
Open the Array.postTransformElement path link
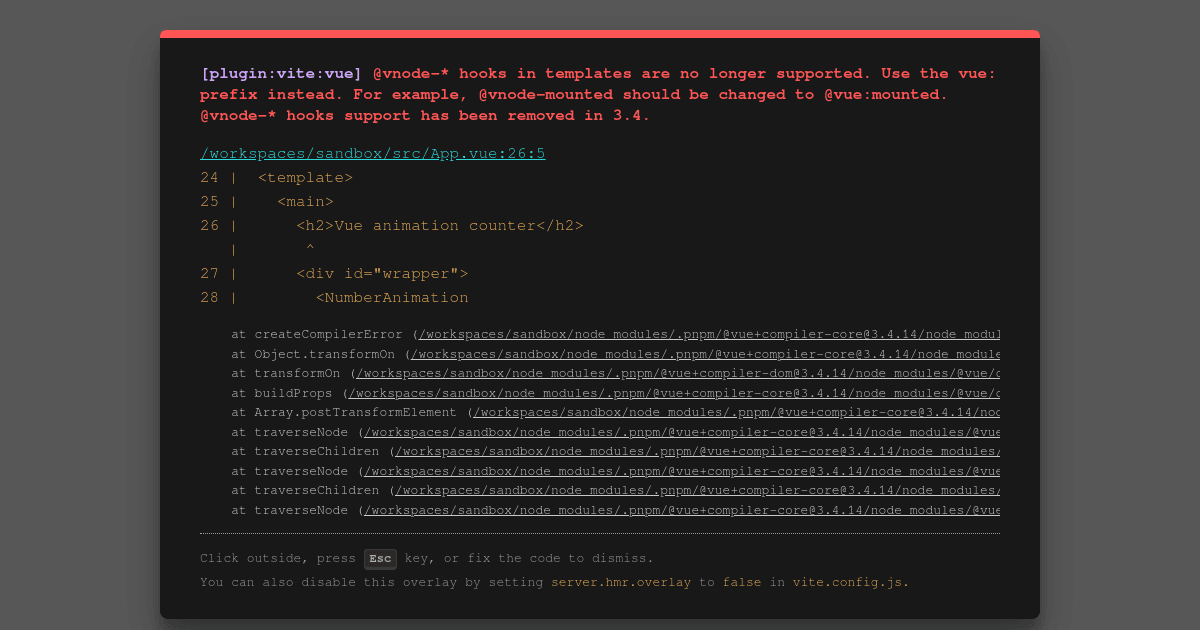click(737, 412)
